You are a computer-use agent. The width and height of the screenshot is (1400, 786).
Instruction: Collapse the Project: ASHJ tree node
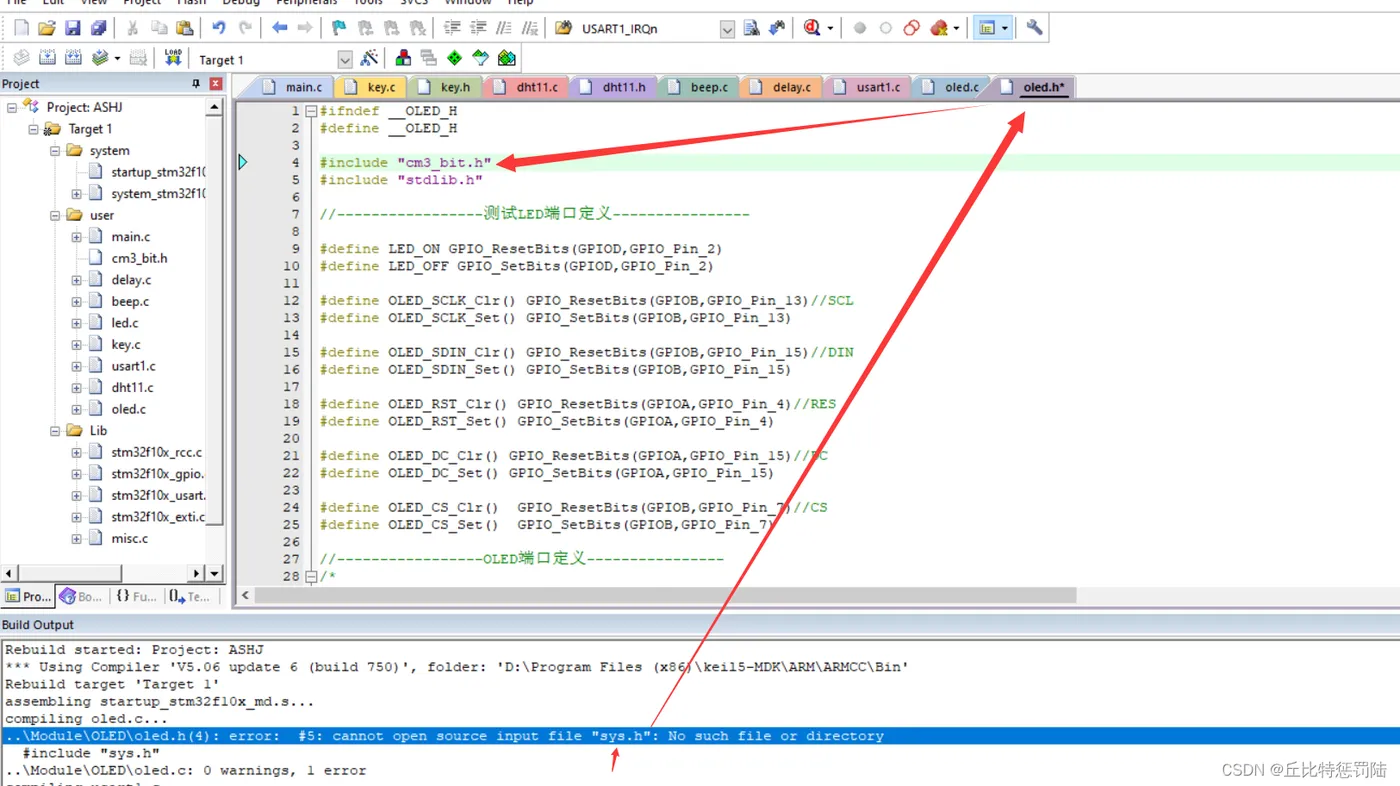(x=12, y=107)
